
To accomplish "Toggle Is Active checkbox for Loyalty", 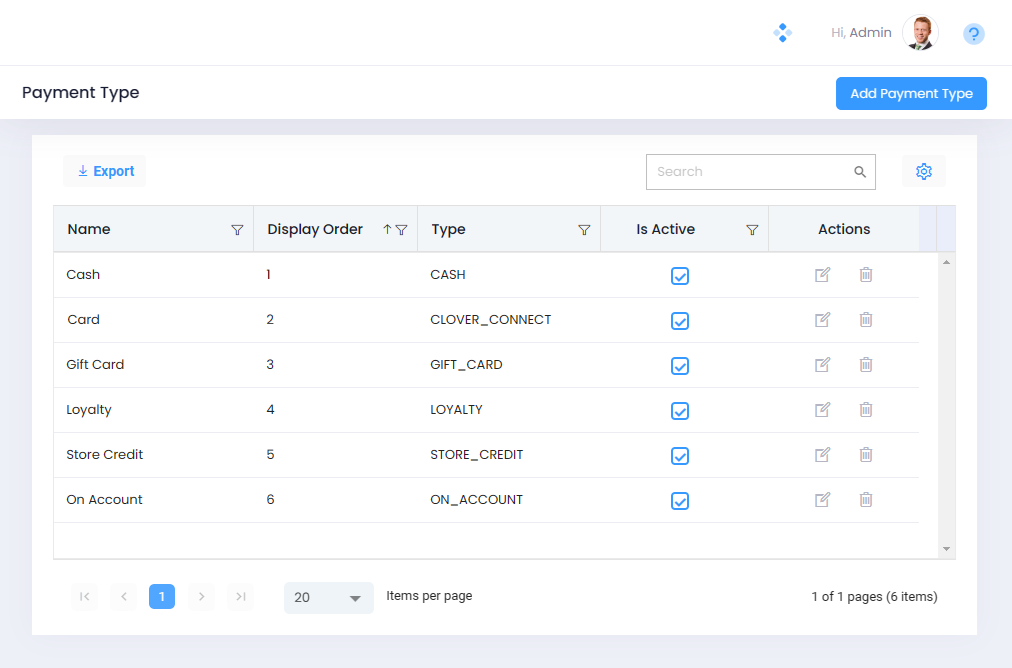I will click(680, 411).
